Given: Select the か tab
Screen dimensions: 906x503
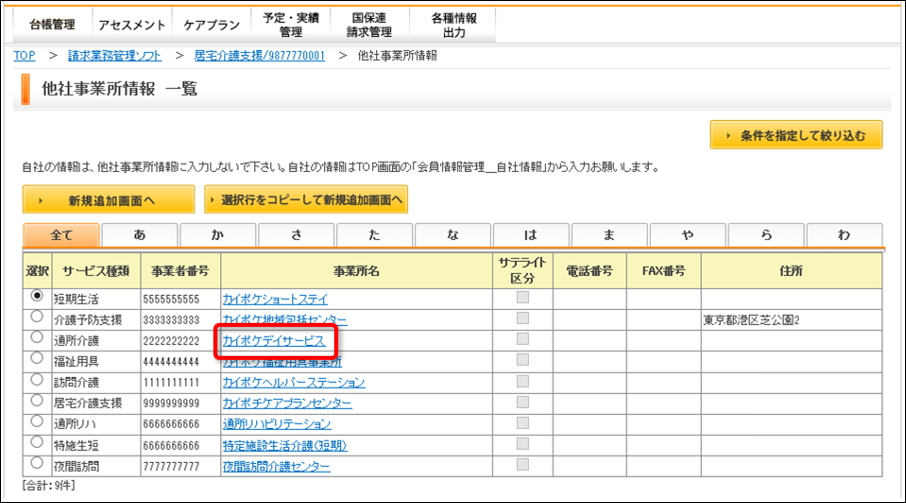Looking at the screenshot, I should pyautogui.click(x=218, y=235).
